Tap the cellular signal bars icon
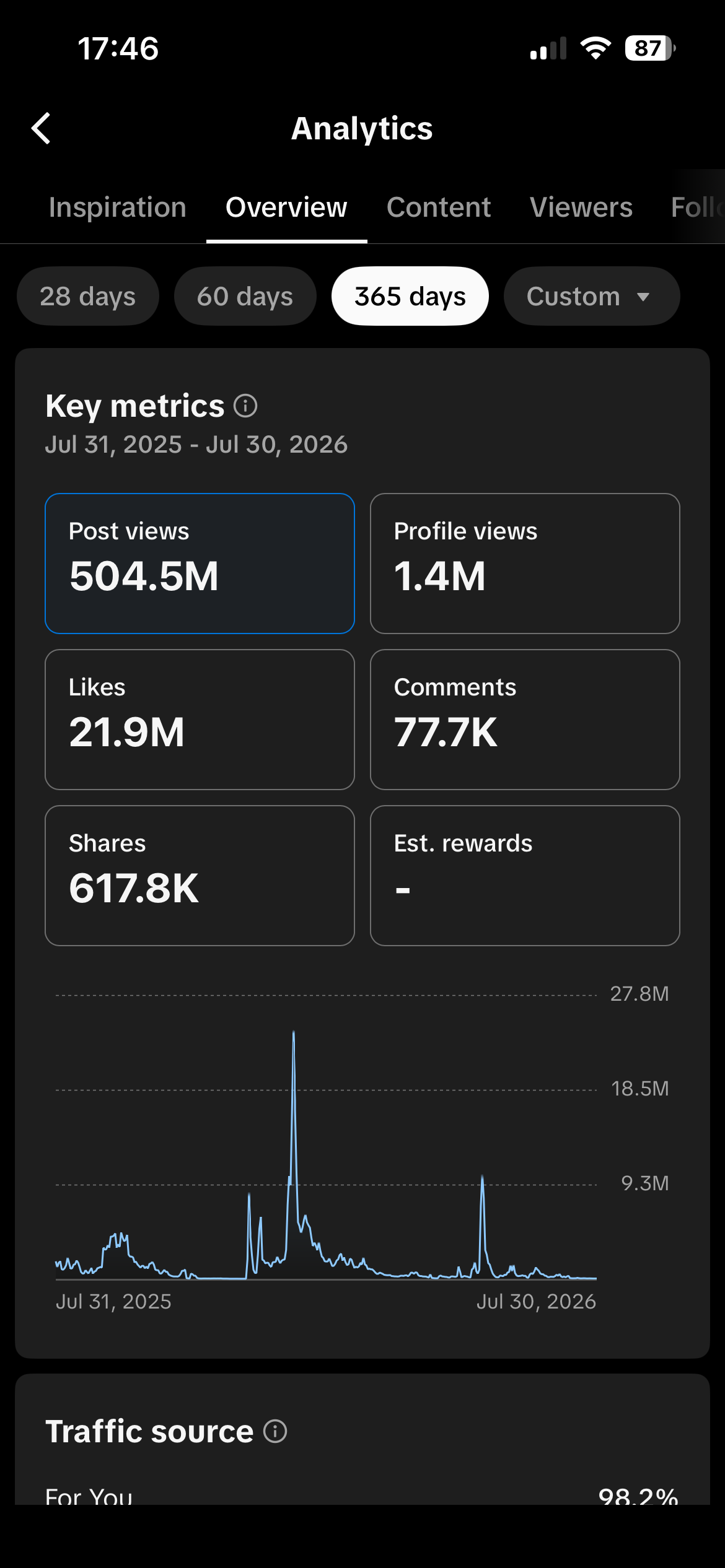This screenshot has width=725, height=1568. 548,48
